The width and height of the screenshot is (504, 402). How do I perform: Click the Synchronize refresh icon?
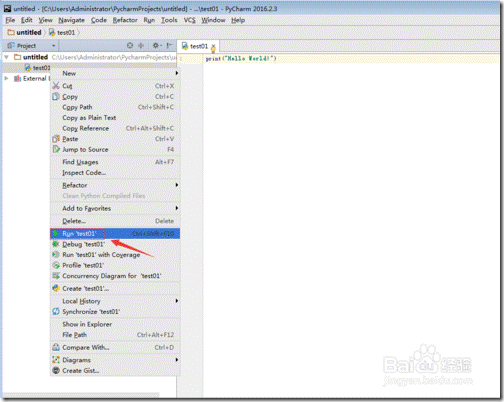pyautogui.click(x=56, y=312)
